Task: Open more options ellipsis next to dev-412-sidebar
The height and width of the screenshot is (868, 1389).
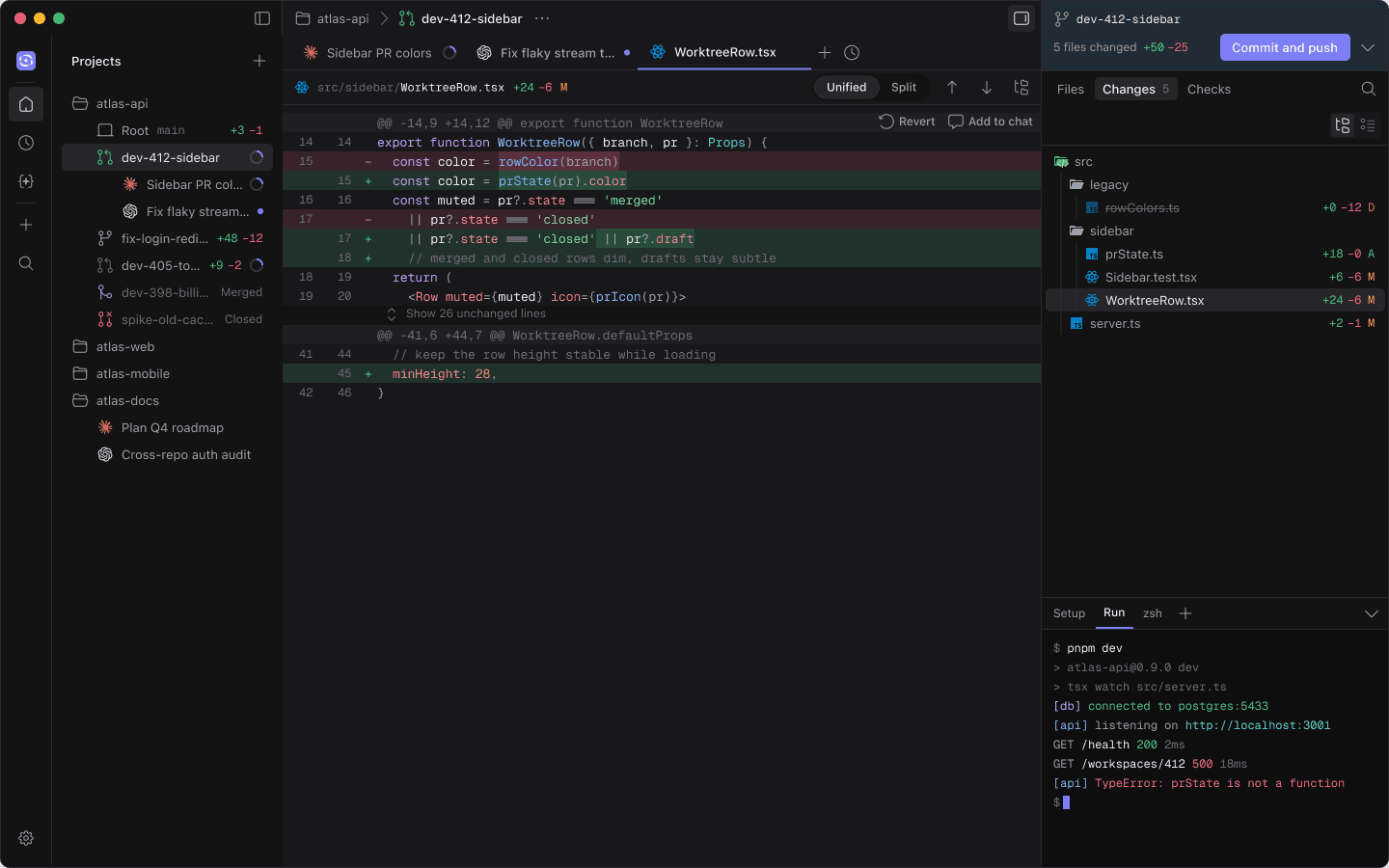Action: 542,18
